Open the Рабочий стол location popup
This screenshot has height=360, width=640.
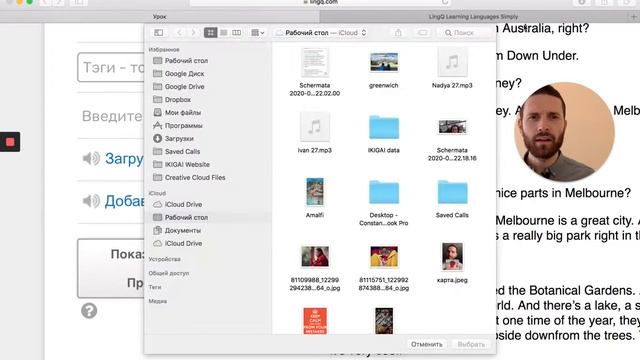(x=321, y=33)
